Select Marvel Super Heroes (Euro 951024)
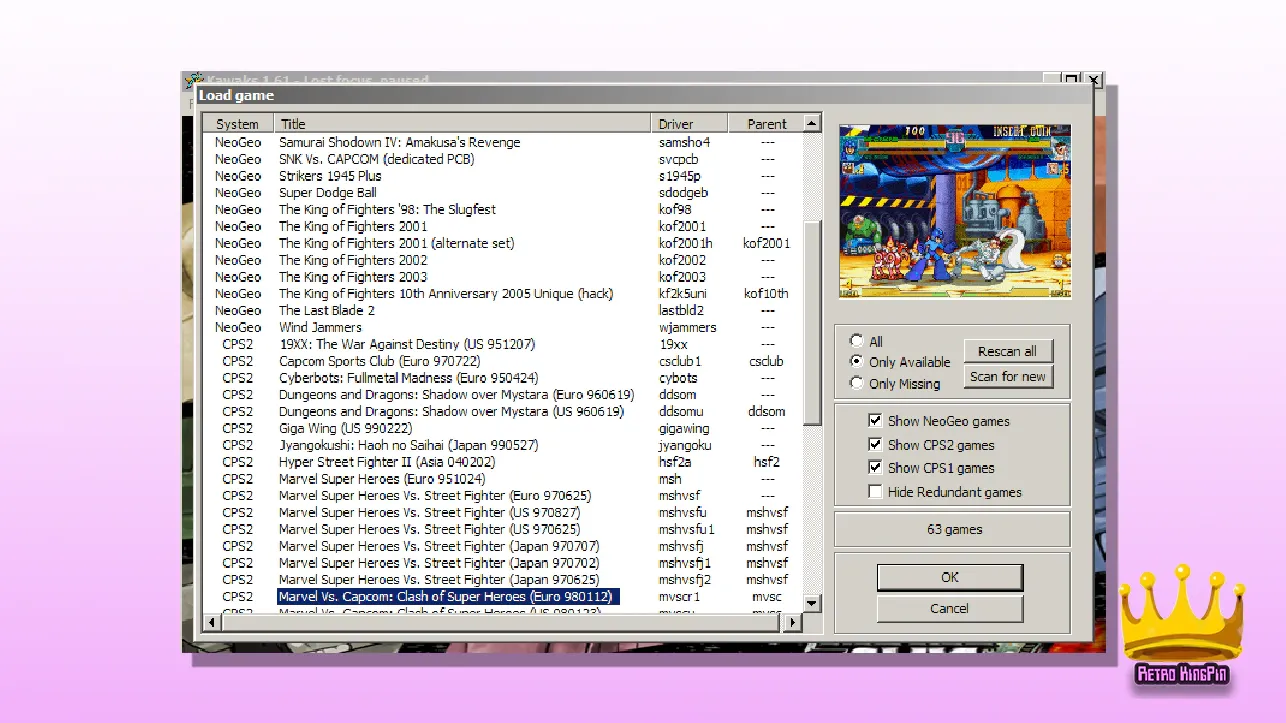The height and width of the screenshot is (723, 1286). [503, 479]
